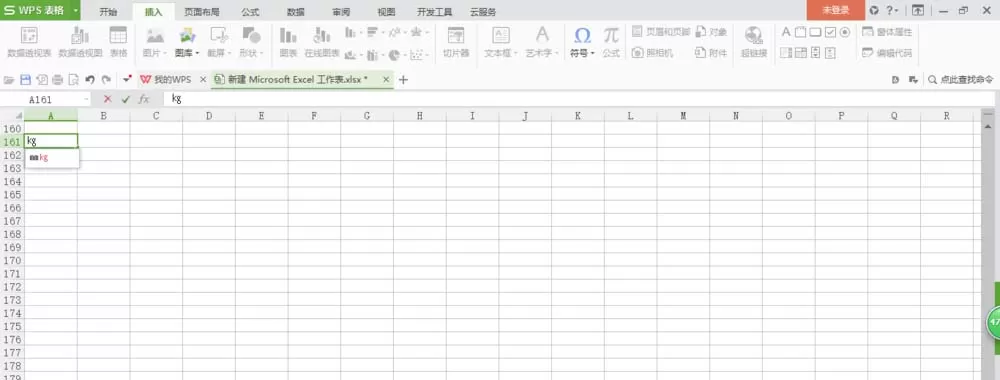Click the quick-access print icon
This screenshot has width=1000, height=380.
(57, 80)
